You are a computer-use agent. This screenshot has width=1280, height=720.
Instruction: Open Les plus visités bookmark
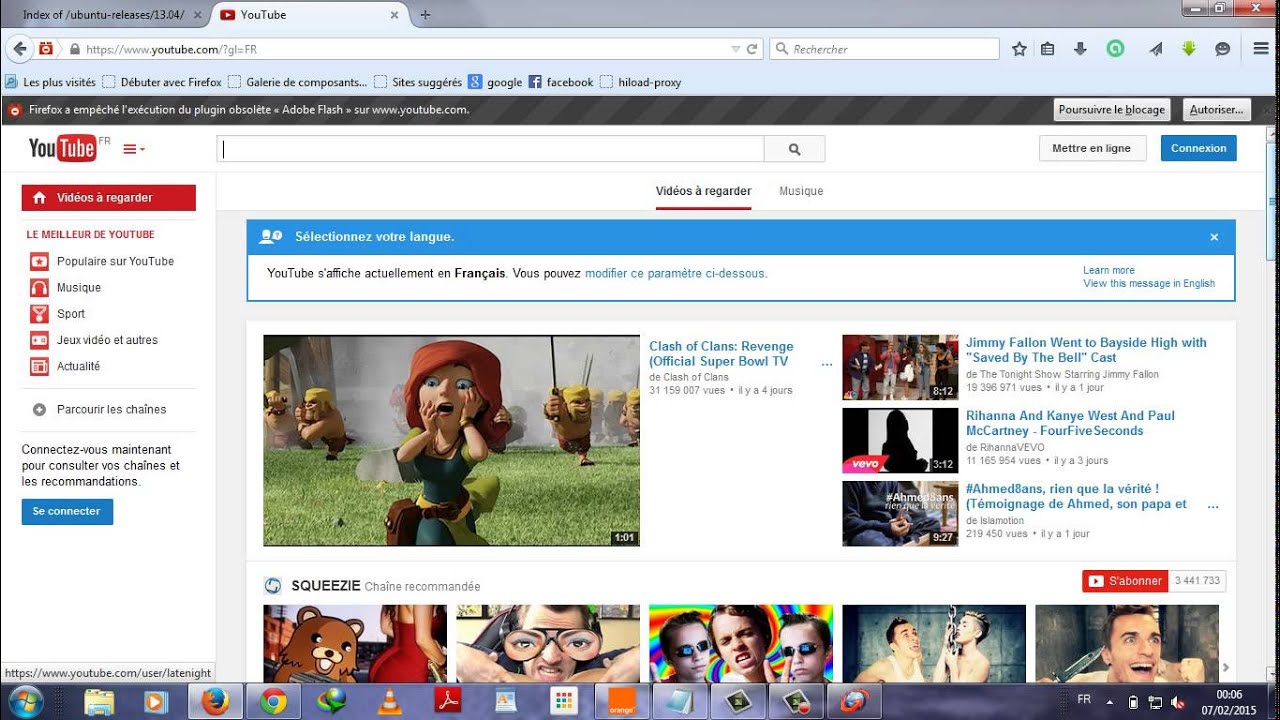pyautogui.click(x=50, y=82)
